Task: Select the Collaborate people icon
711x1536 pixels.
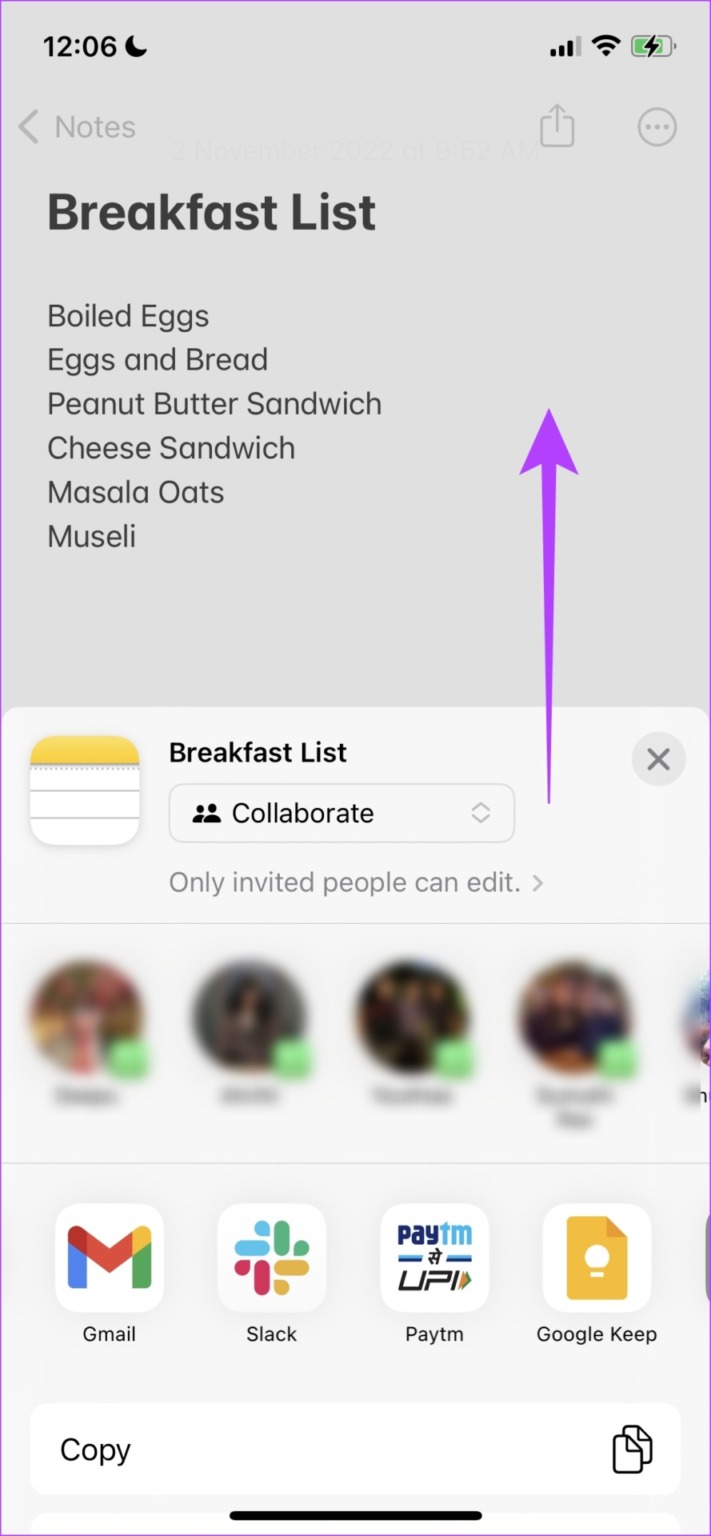Action: click(208, 813)
